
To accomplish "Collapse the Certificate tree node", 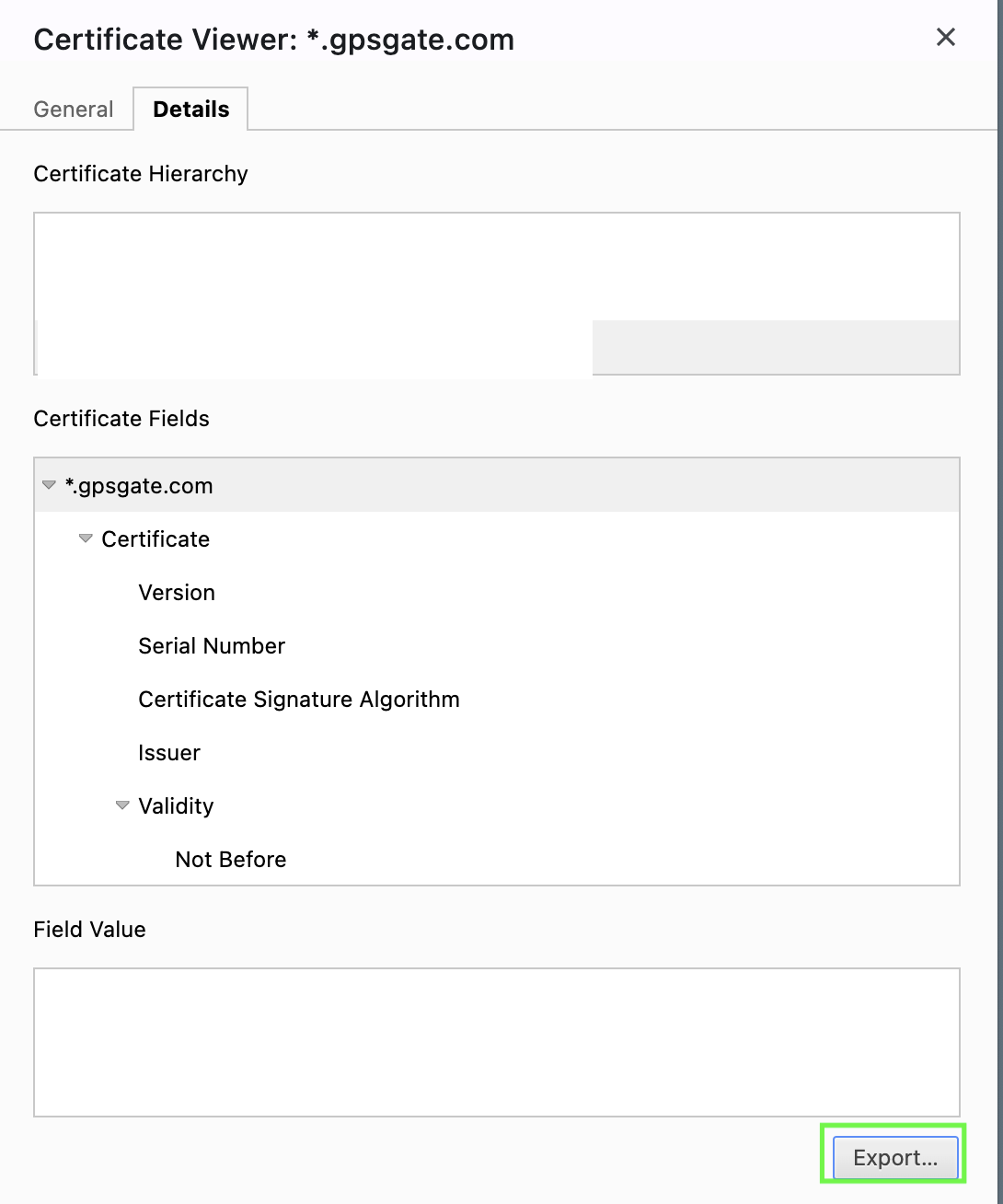I will (86, 538).
